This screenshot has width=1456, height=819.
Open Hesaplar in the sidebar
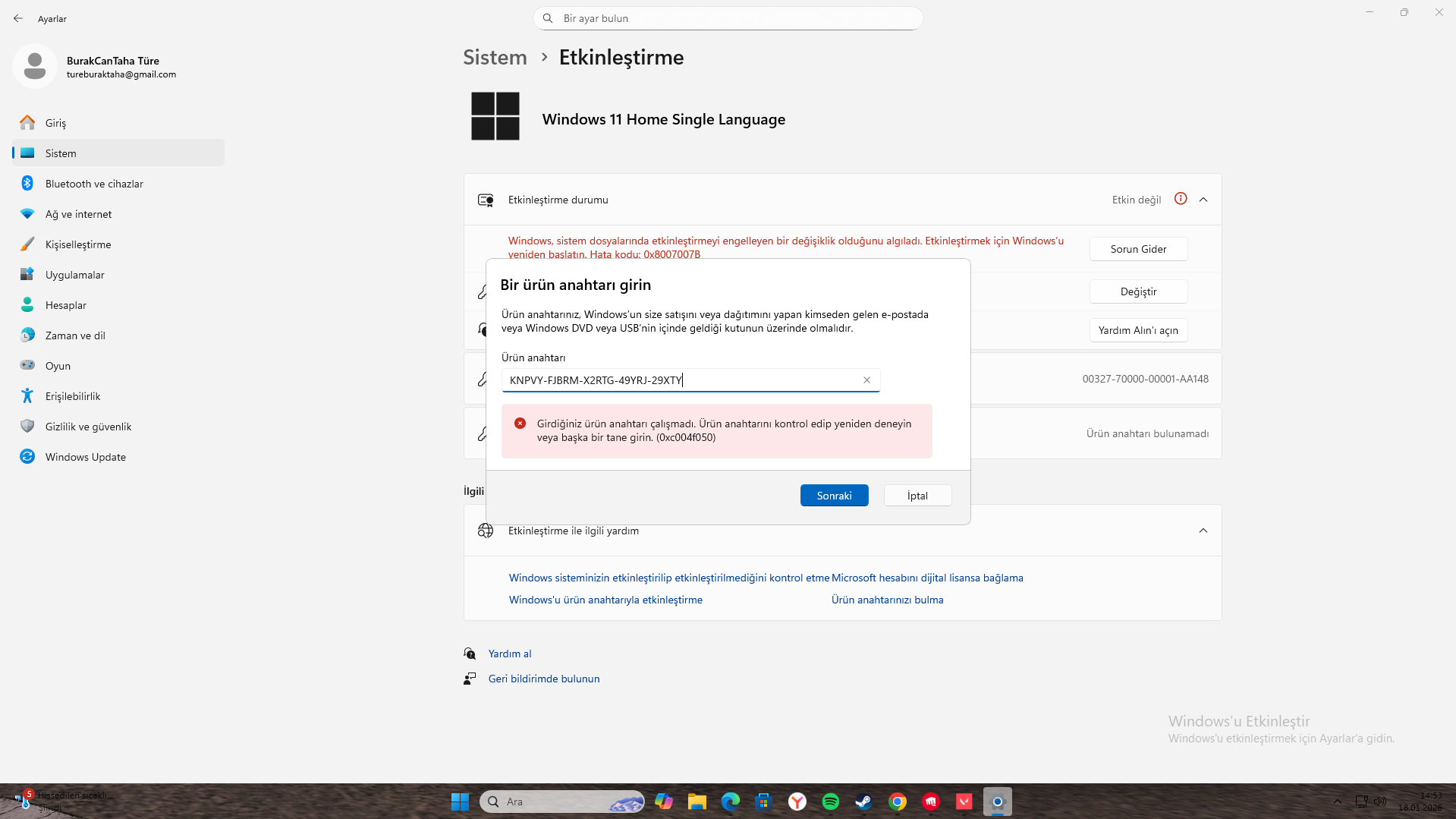coord(118,304)
